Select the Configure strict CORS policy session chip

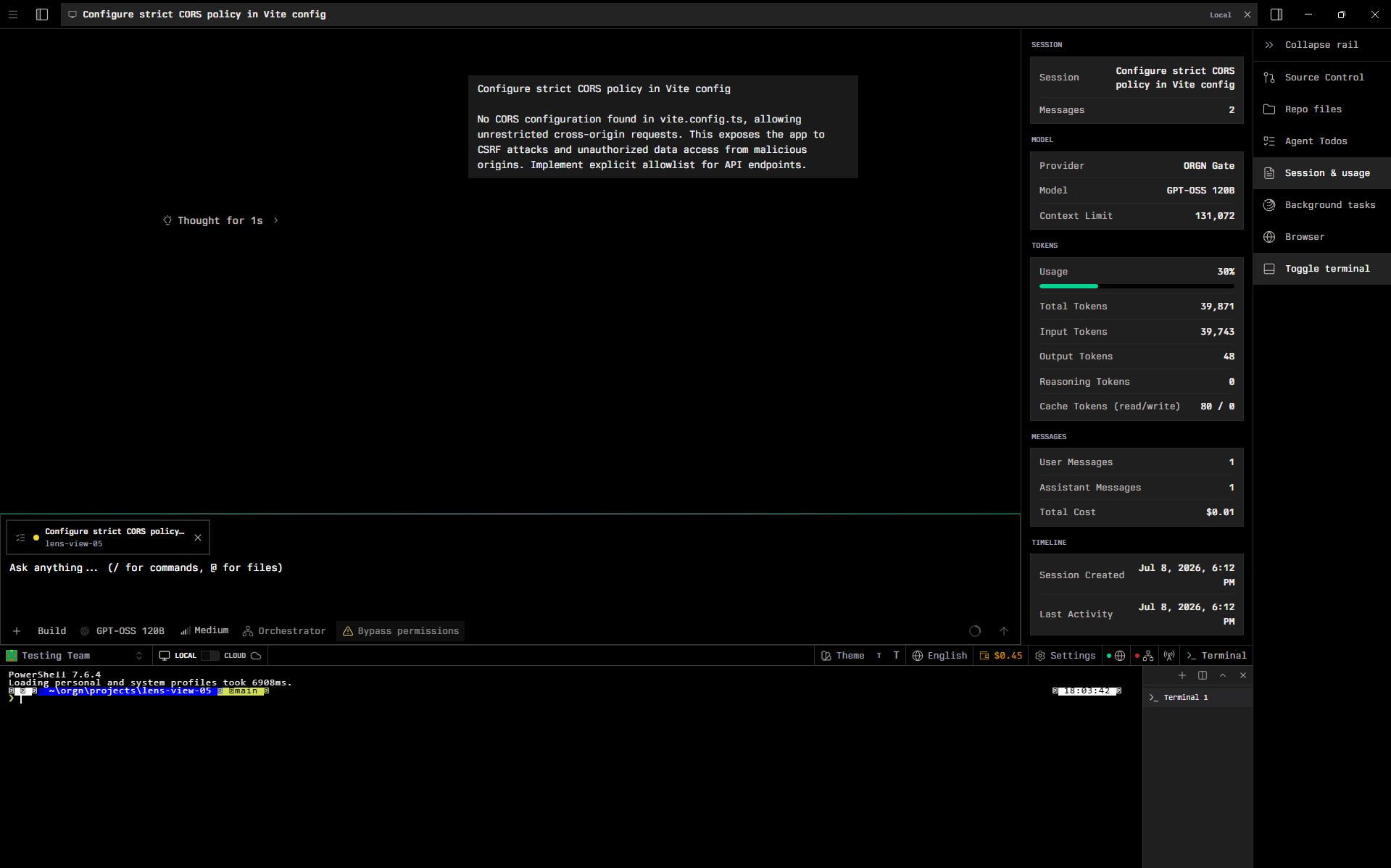pos(108,537)
